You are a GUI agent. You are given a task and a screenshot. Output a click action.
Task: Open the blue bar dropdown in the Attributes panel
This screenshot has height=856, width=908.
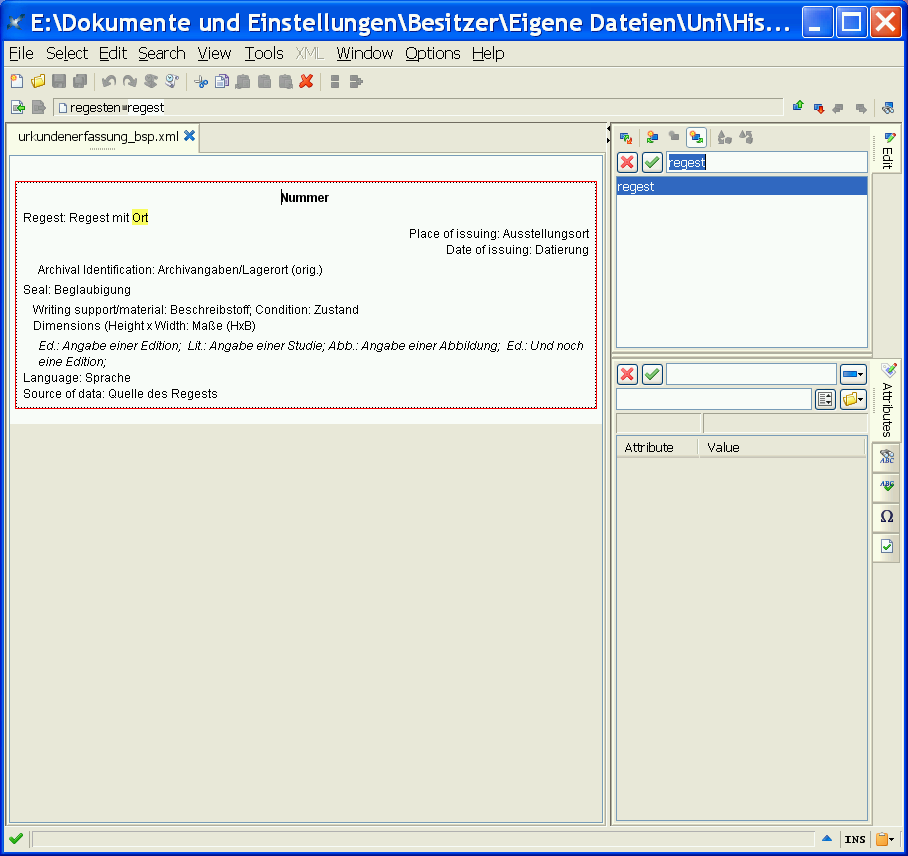click(853, 375)
